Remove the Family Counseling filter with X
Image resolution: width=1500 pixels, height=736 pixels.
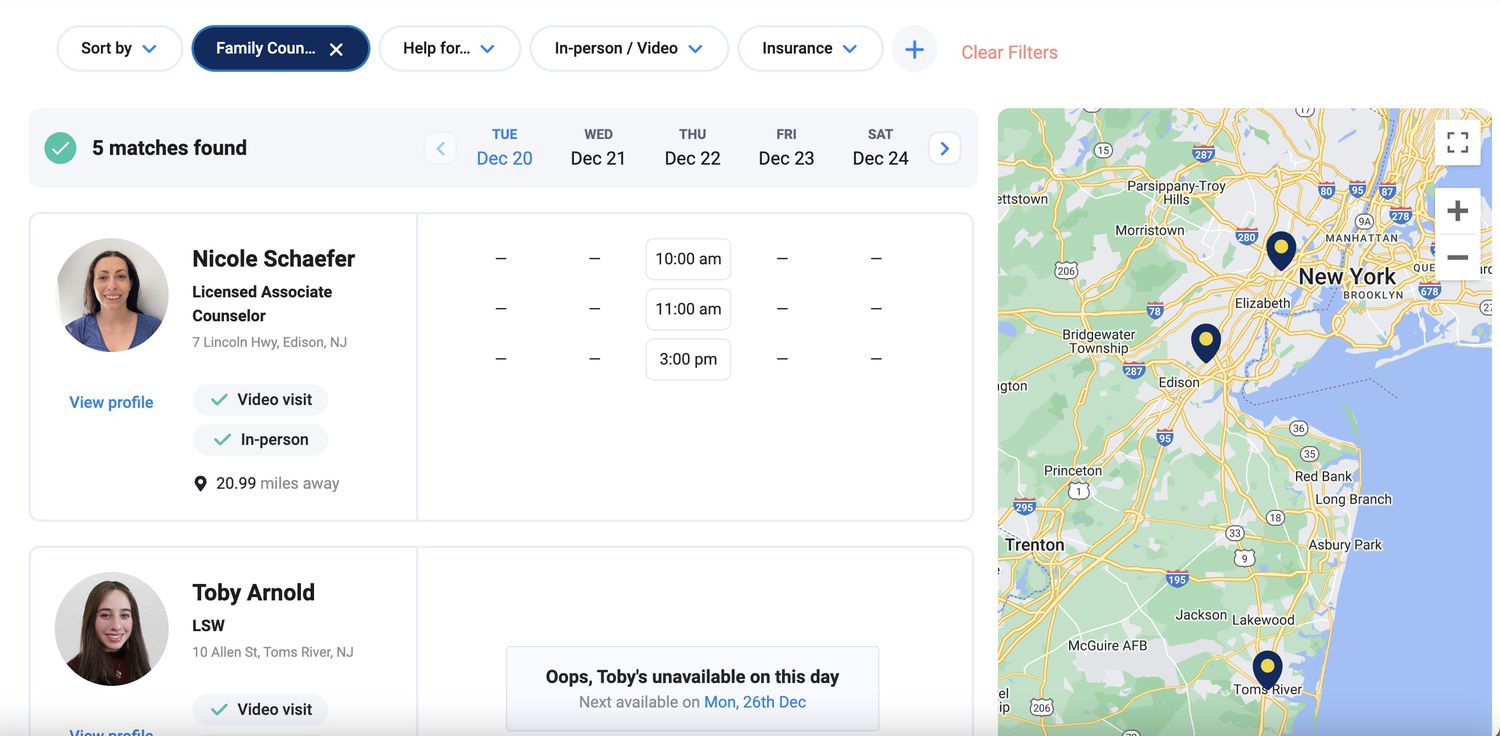[336, 49]
